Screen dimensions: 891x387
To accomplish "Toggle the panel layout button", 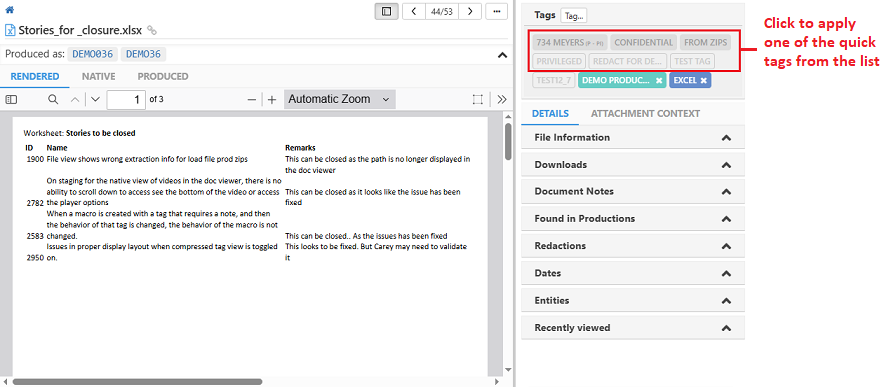I will [x=386, y=11].
